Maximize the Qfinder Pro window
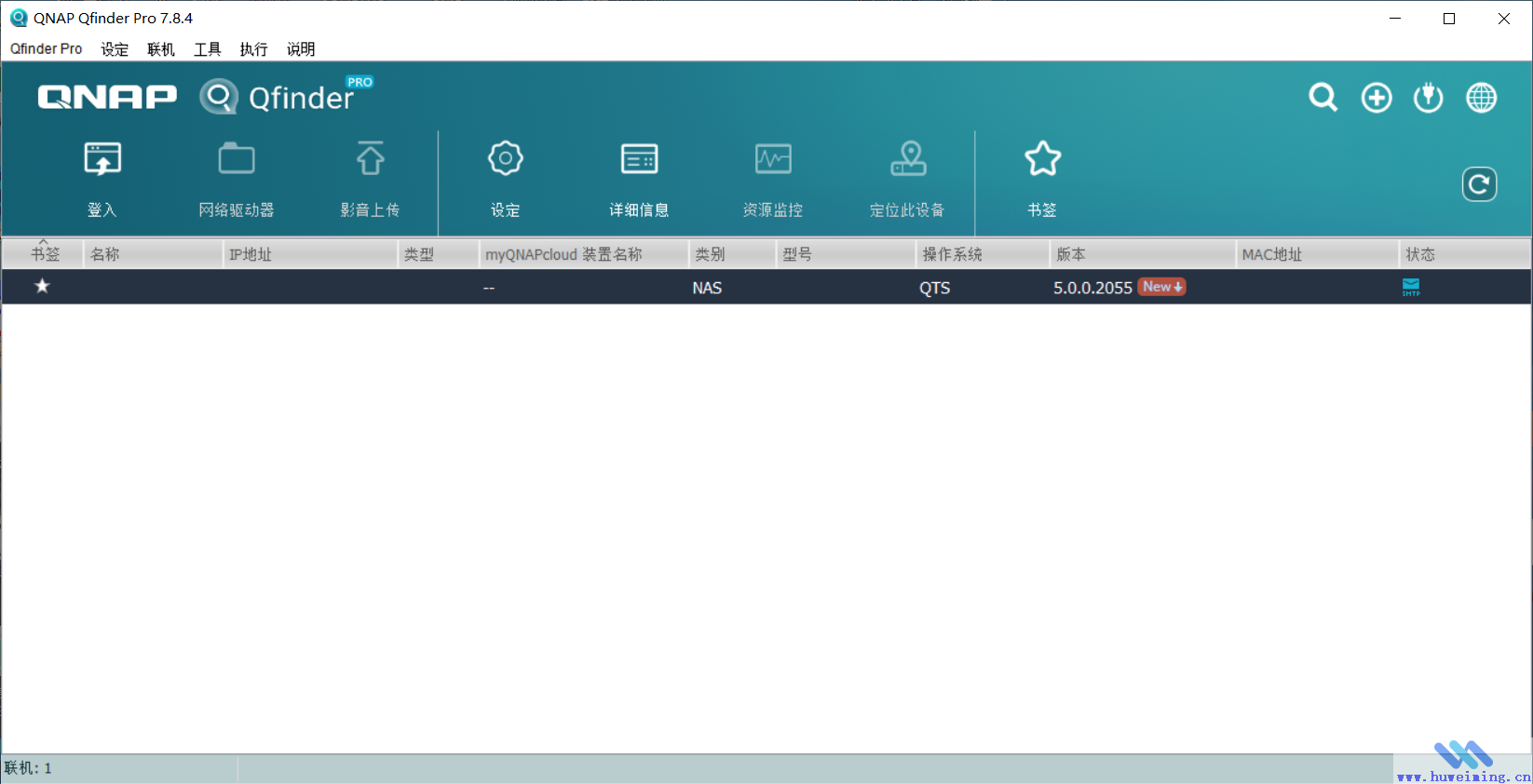The width and height of the screenshot is (1533, 784). click(1449, 18)
